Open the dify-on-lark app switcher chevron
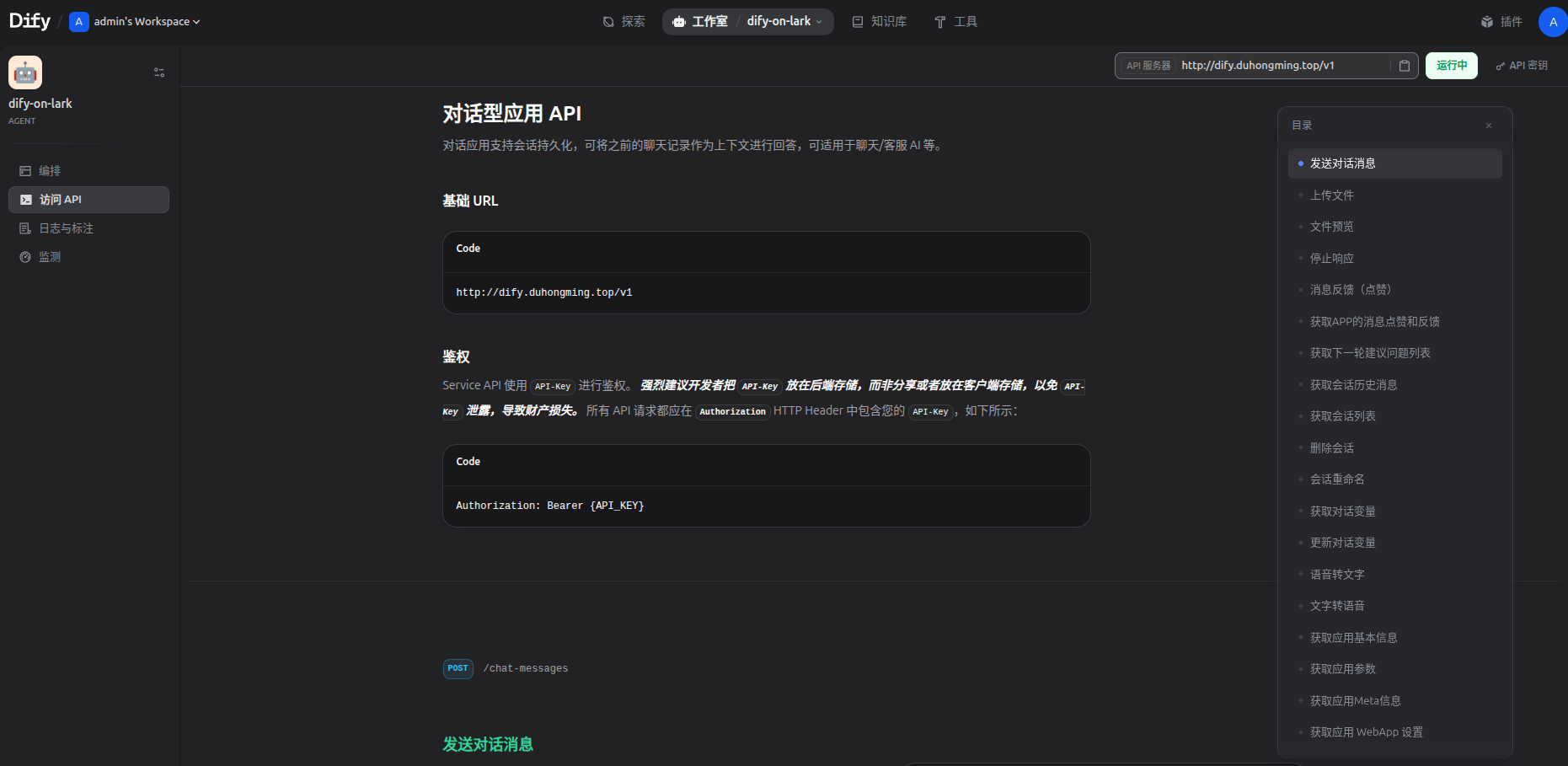1568x766 pixels. (x=819, y=21)
